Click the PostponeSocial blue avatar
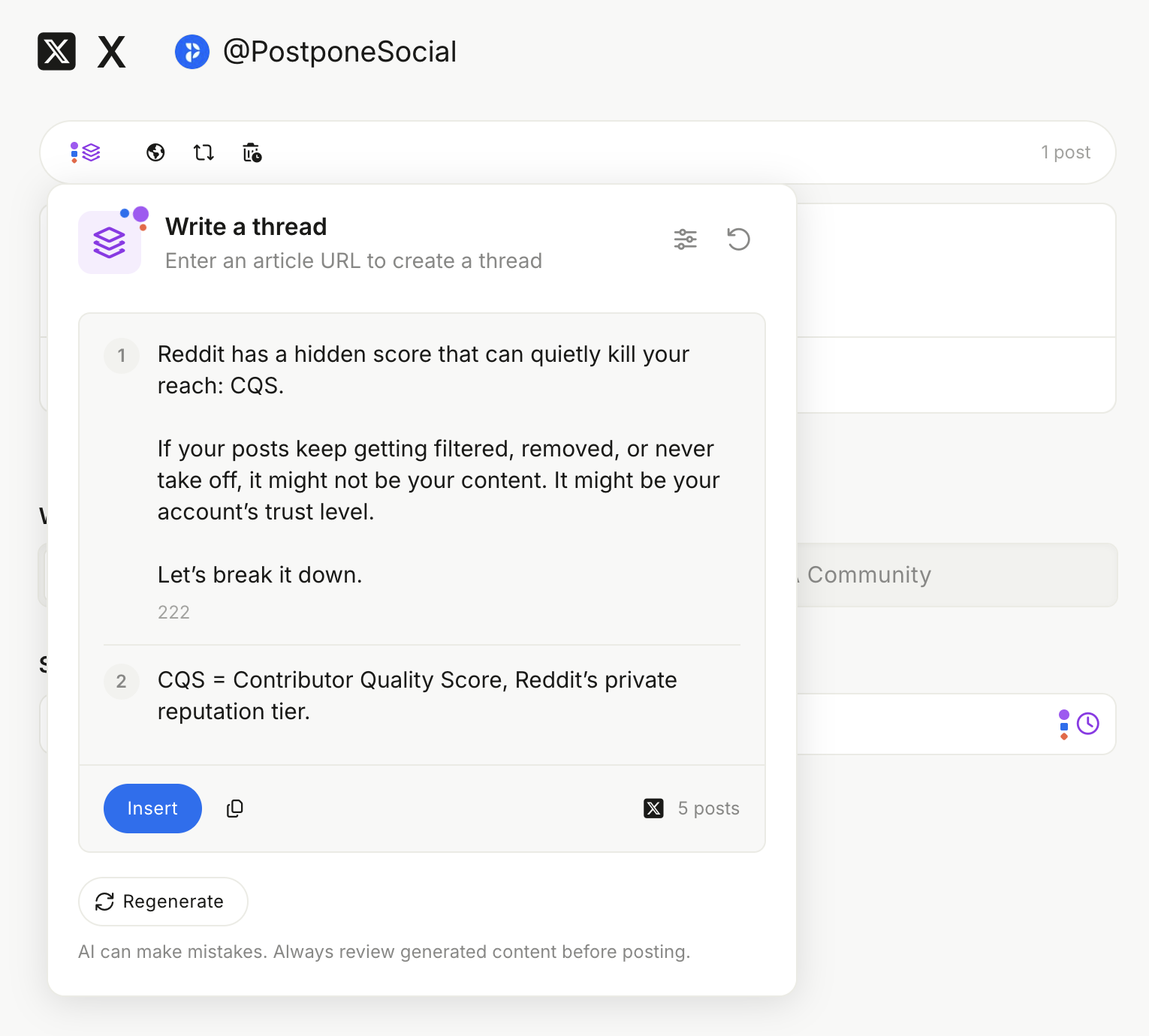1149x1036 pixels. [192, 52]
